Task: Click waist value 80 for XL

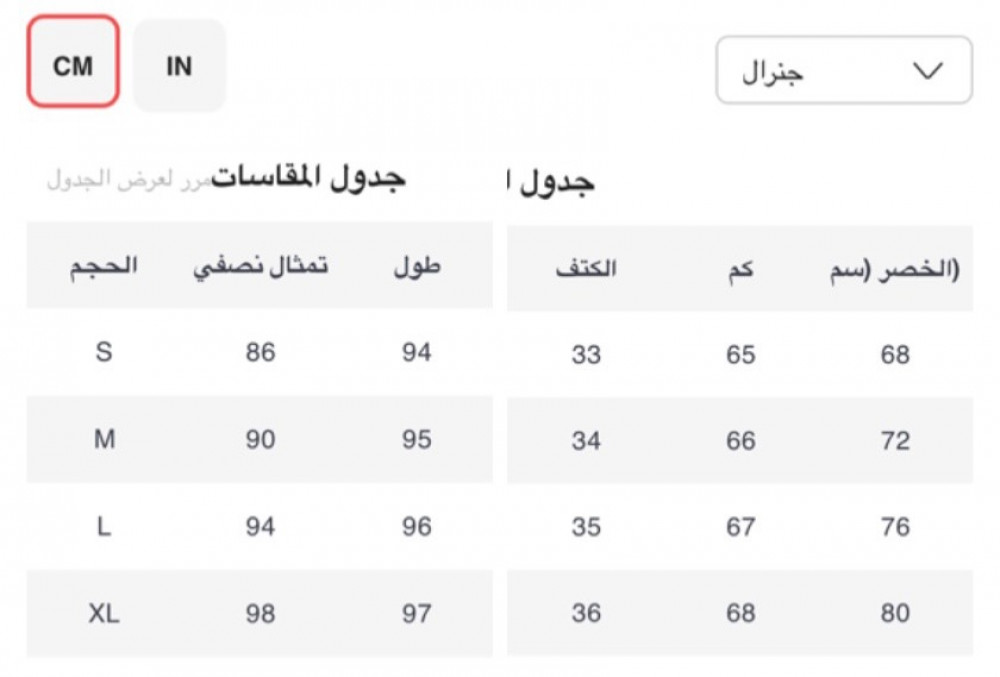Action: pos(895,613)
